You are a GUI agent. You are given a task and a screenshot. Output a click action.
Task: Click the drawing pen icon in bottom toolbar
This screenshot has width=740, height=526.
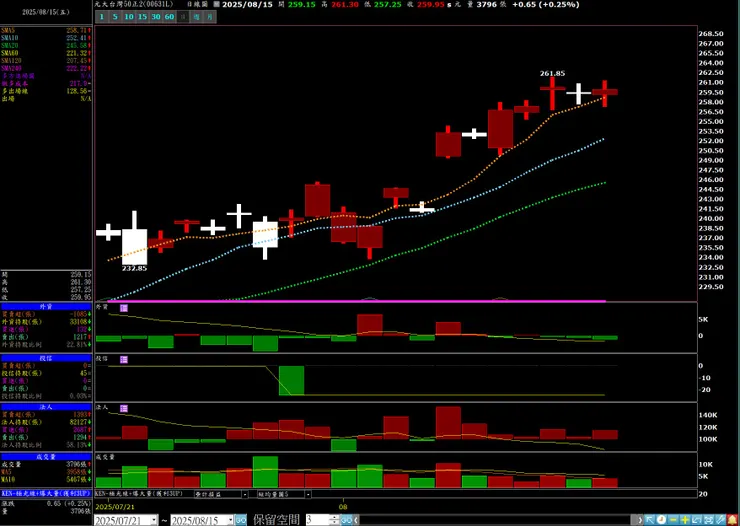[x=721, y=520]
